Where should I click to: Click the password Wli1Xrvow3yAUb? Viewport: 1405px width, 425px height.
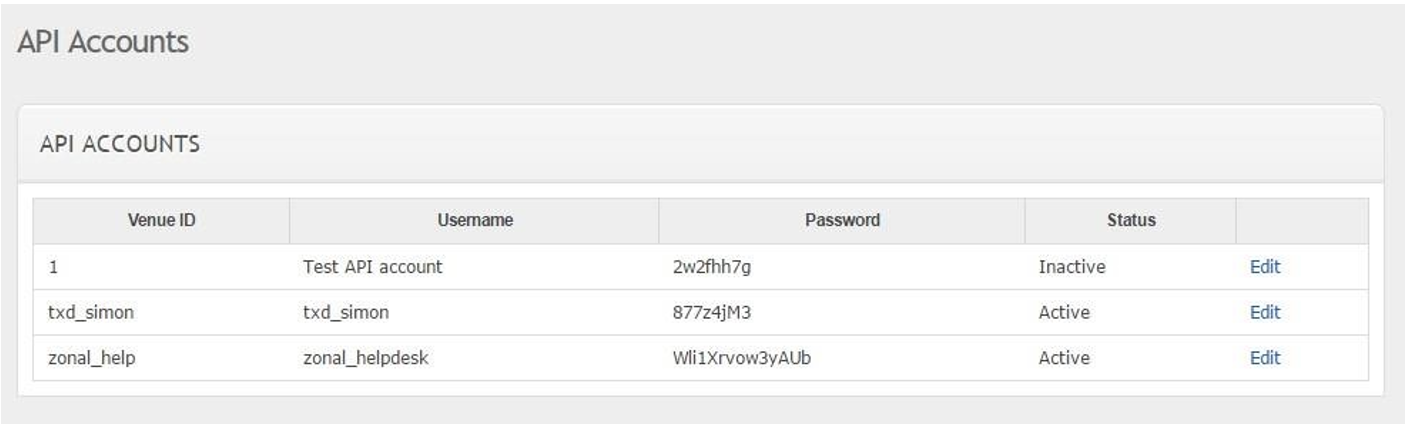point(741,357)
